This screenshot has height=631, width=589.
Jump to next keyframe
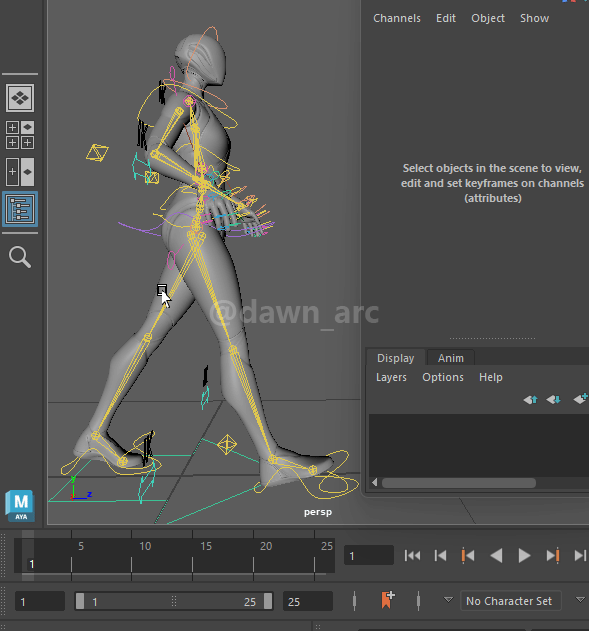point(553,556)
